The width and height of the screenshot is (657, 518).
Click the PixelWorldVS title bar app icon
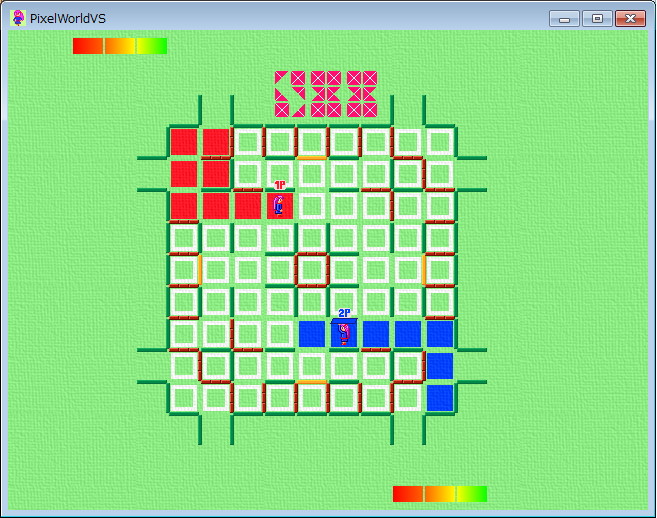click(18, 18)
